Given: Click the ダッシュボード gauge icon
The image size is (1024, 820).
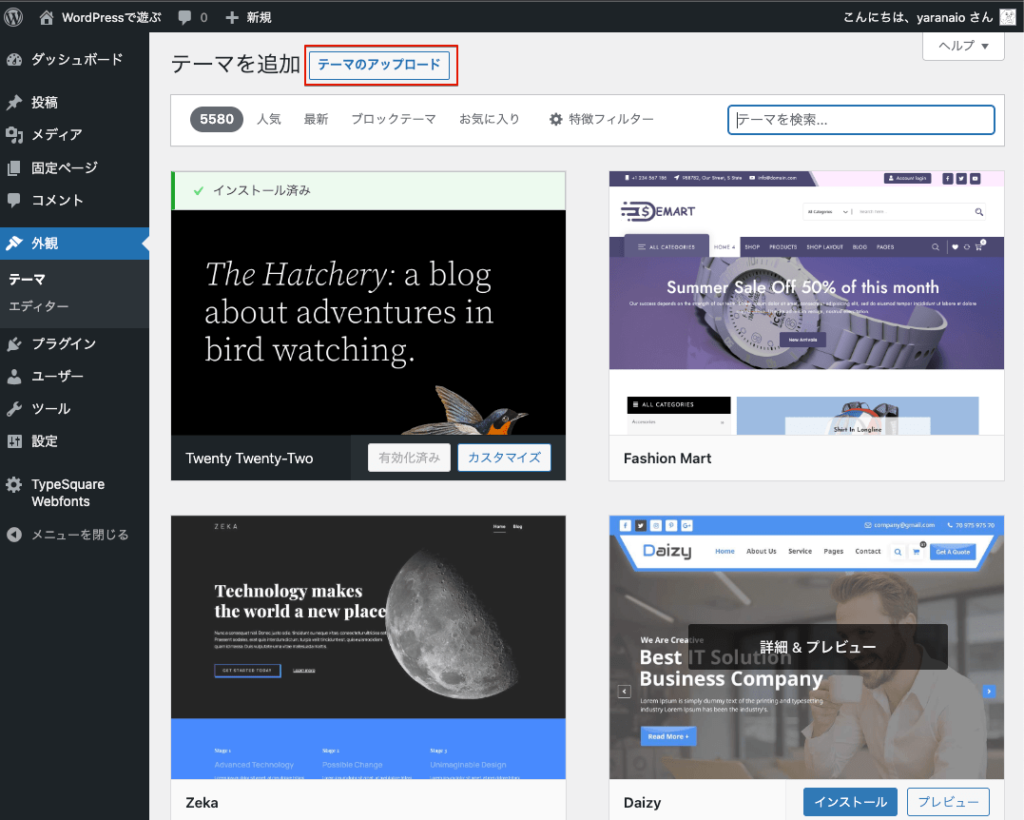Looking at the screenshot, I should (x=14, y=60).
